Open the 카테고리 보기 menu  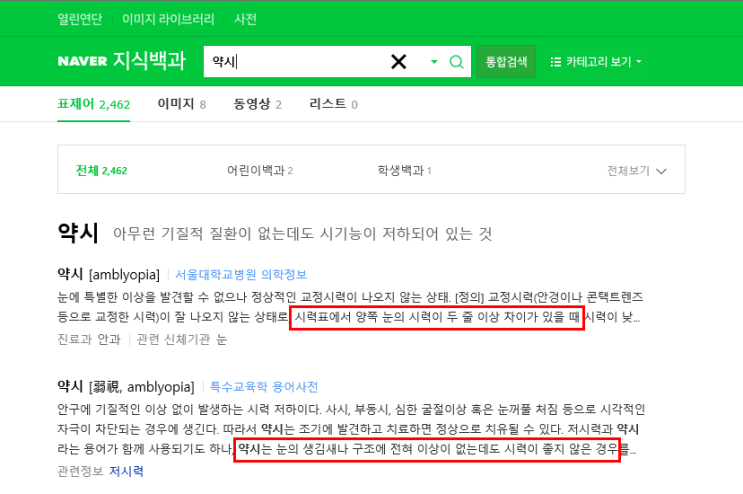pos(596,62)
